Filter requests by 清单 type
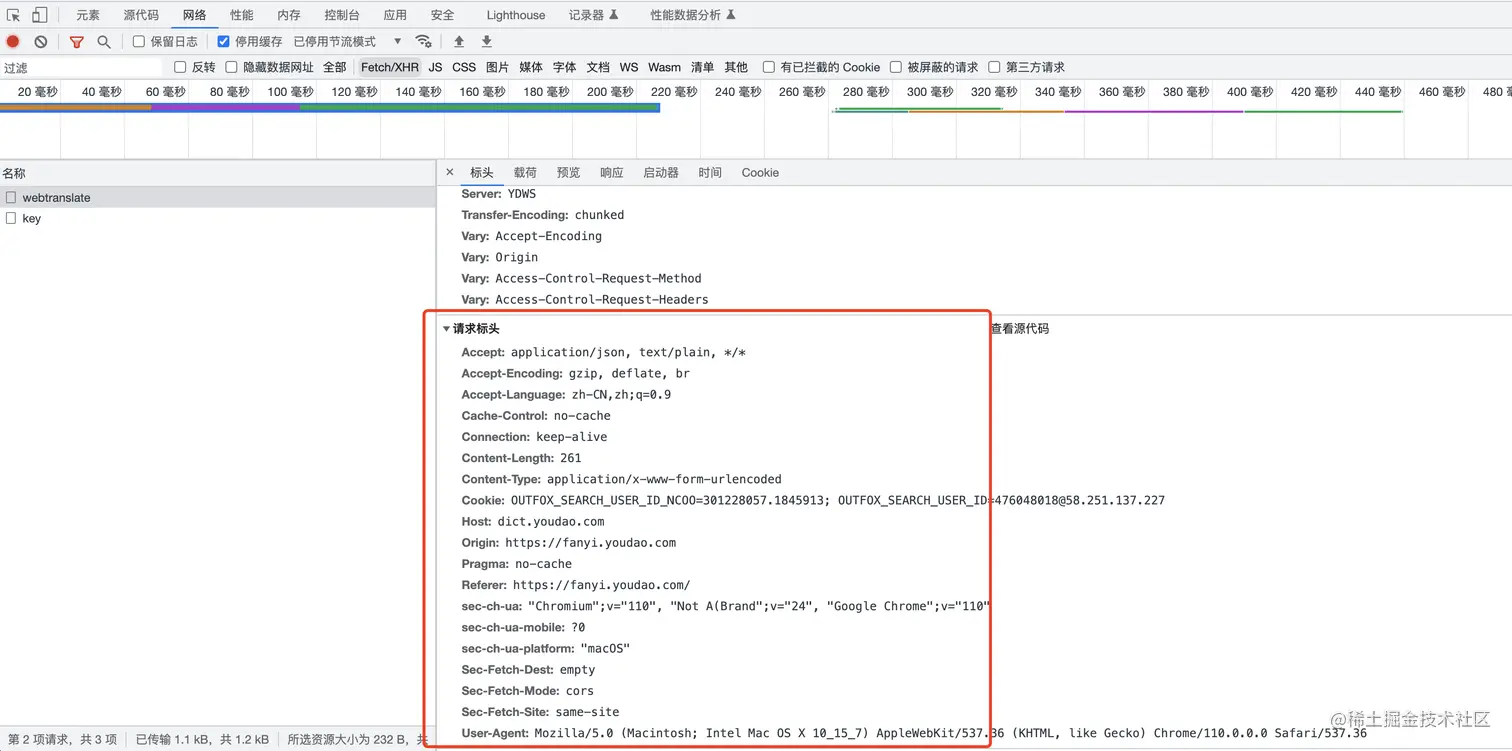The width and height of the screenshot is (1512, 751). (703, 67)
